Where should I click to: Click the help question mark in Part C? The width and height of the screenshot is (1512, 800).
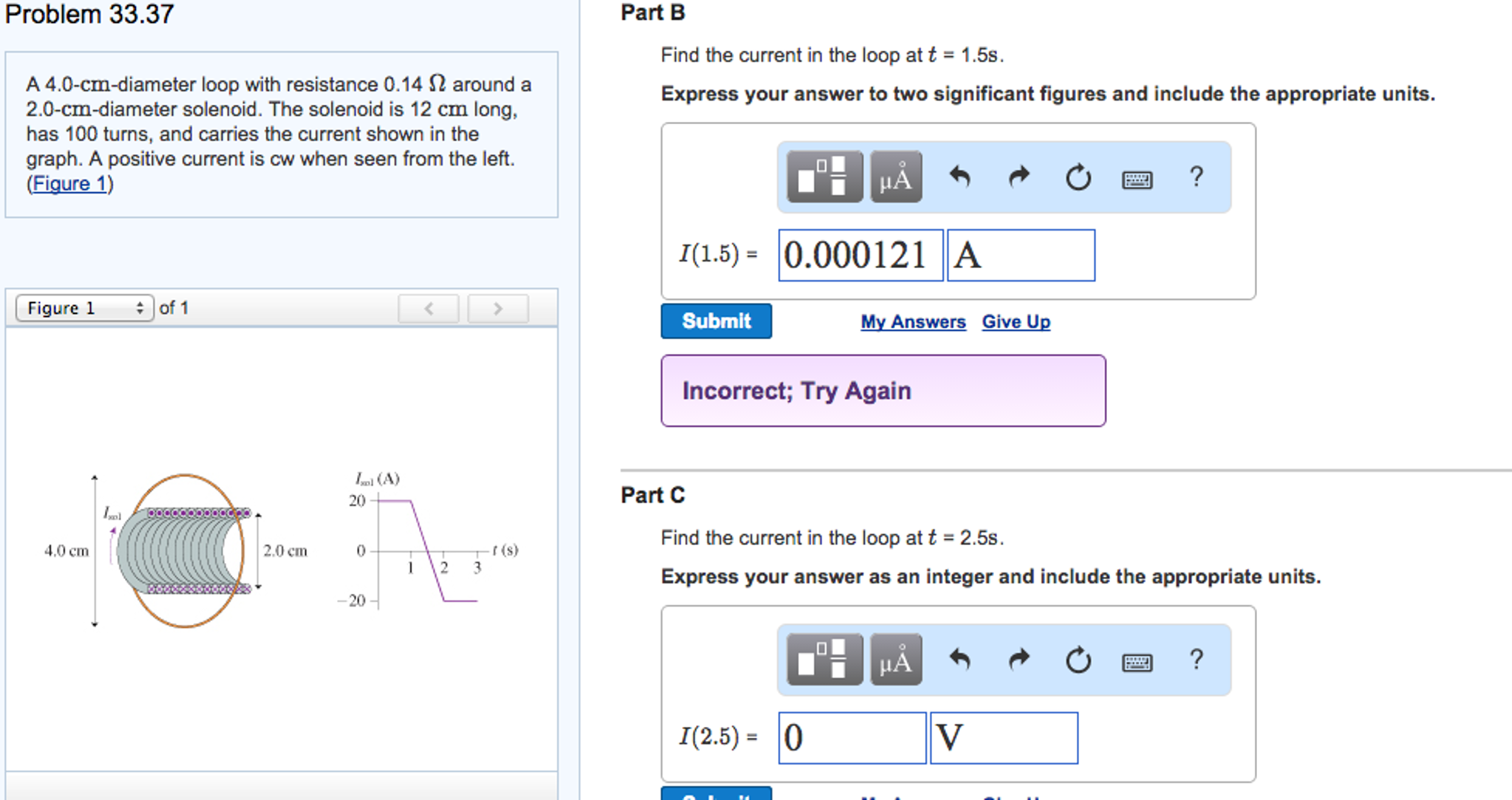click(1196, 660)
